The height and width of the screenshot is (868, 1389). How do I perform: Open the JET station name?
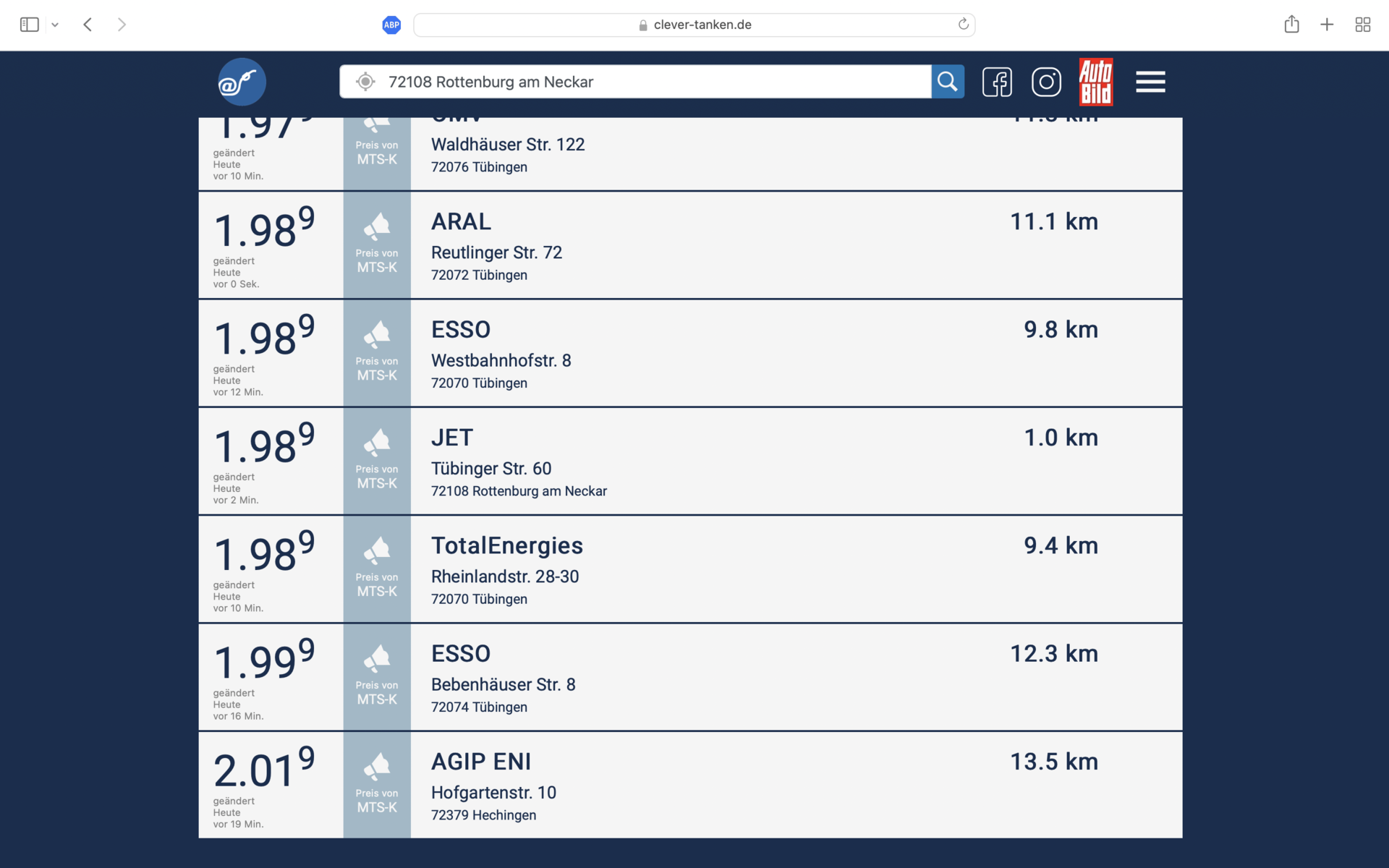tap(452, 438)
